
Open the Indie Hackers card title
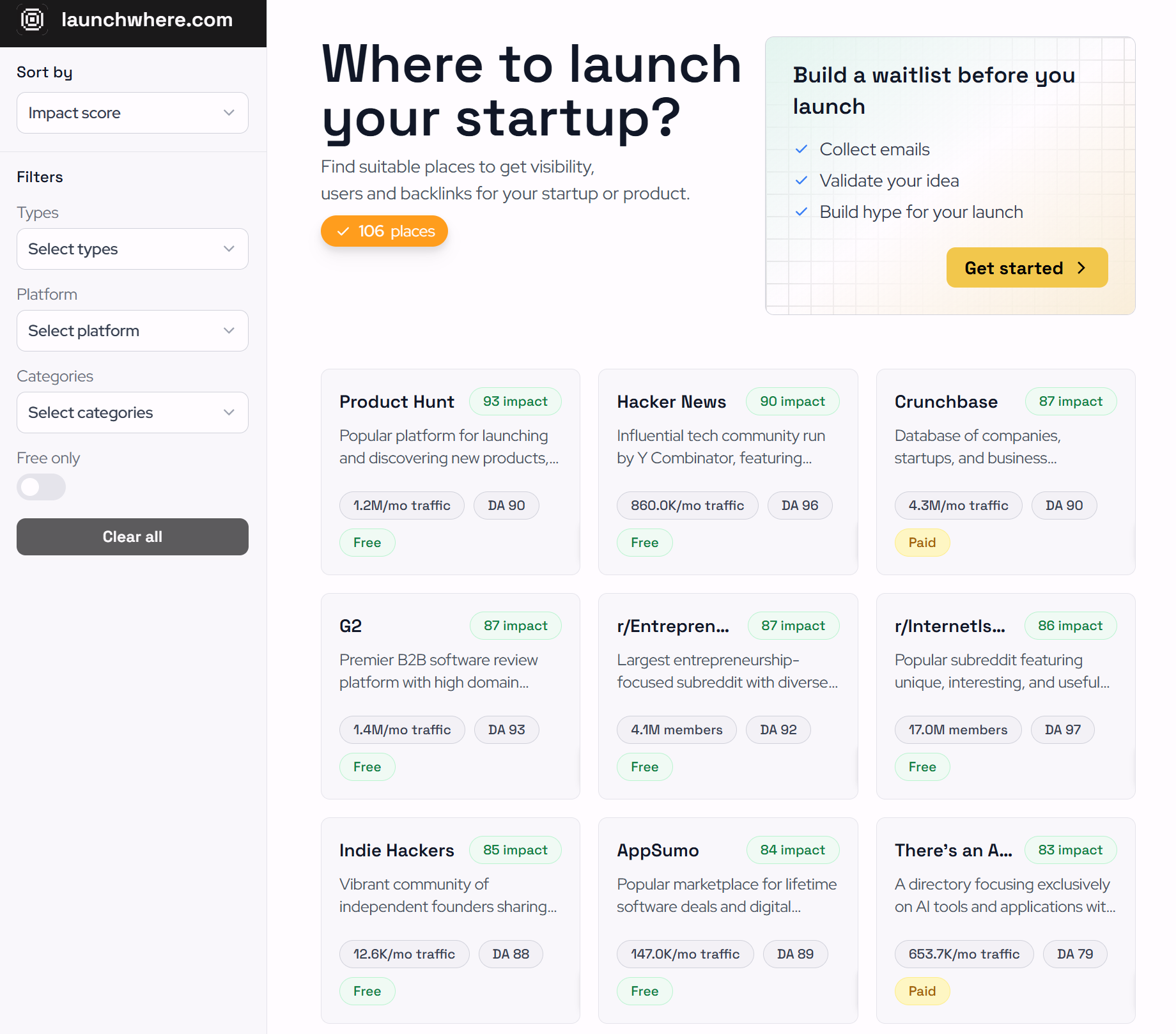pos(397,851)
